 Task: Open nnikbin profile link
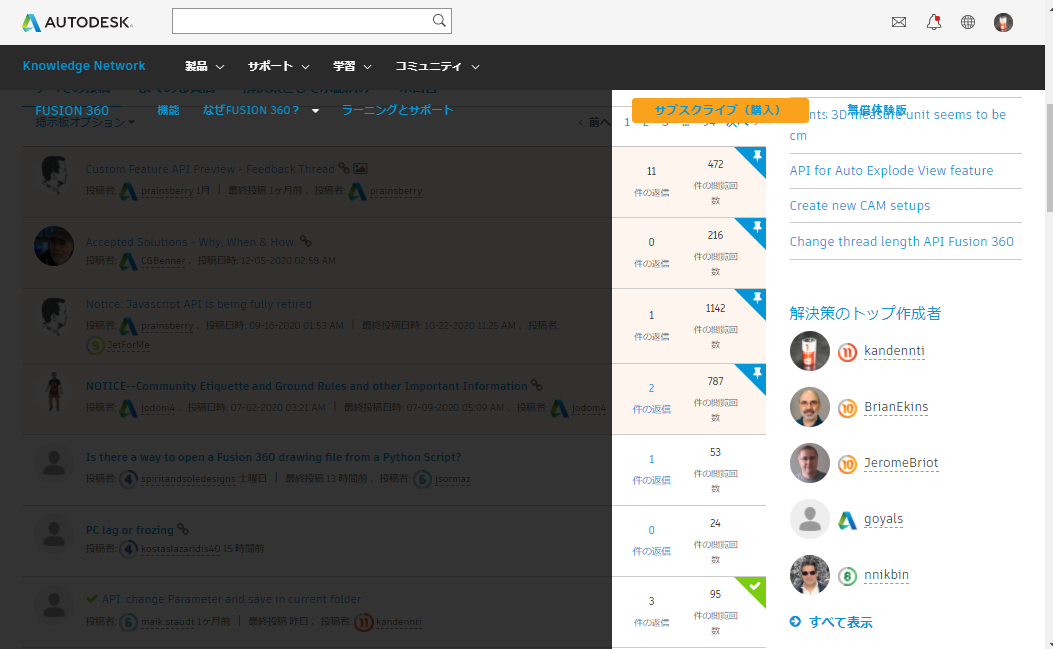pos(886,575)
